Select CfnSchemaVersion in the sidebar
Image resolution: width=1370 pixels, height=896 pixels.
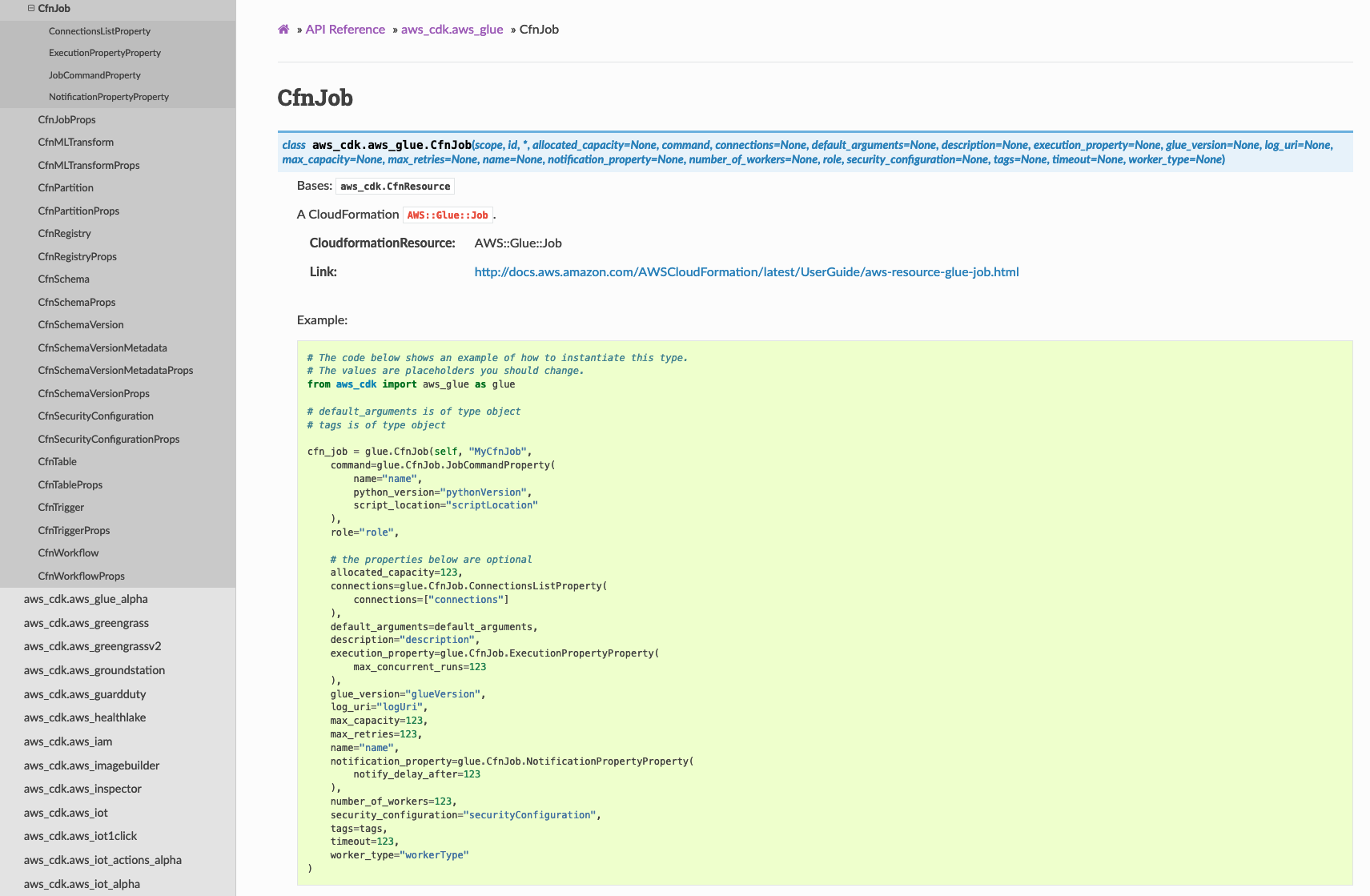pos(81,324)
